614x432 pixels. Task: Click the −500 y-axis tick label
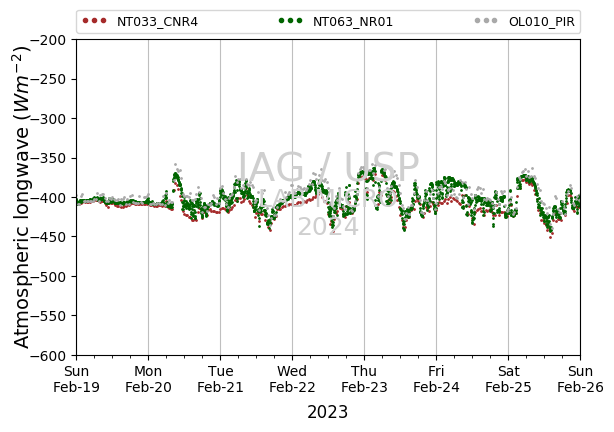coord(50,277)
